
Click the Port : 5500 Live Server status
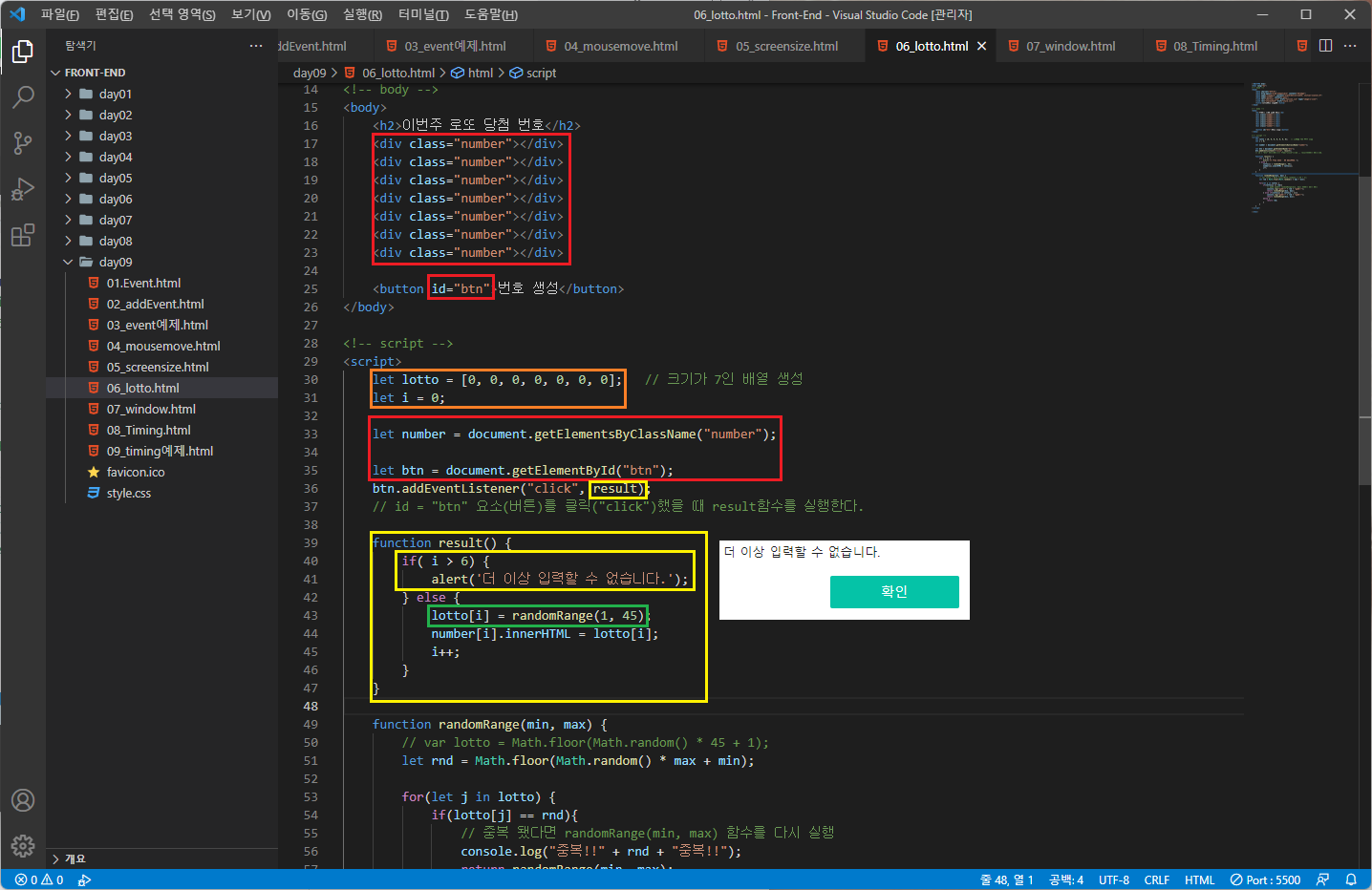(1265, 880)
